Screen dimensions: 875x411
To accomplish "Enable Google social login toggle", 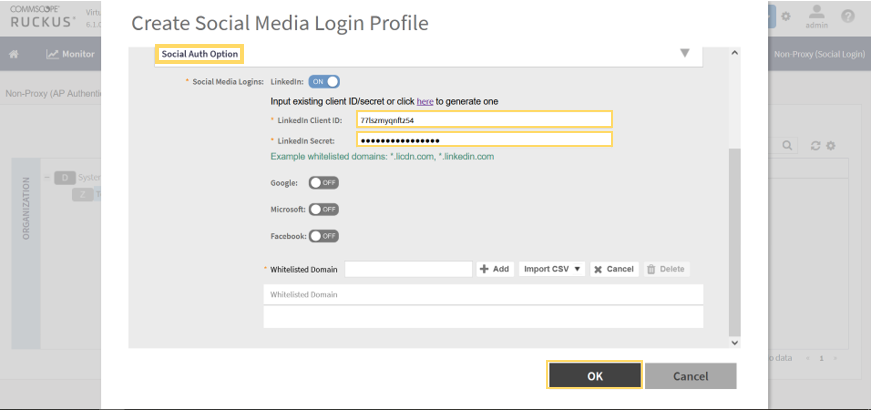I will point(324,183).
